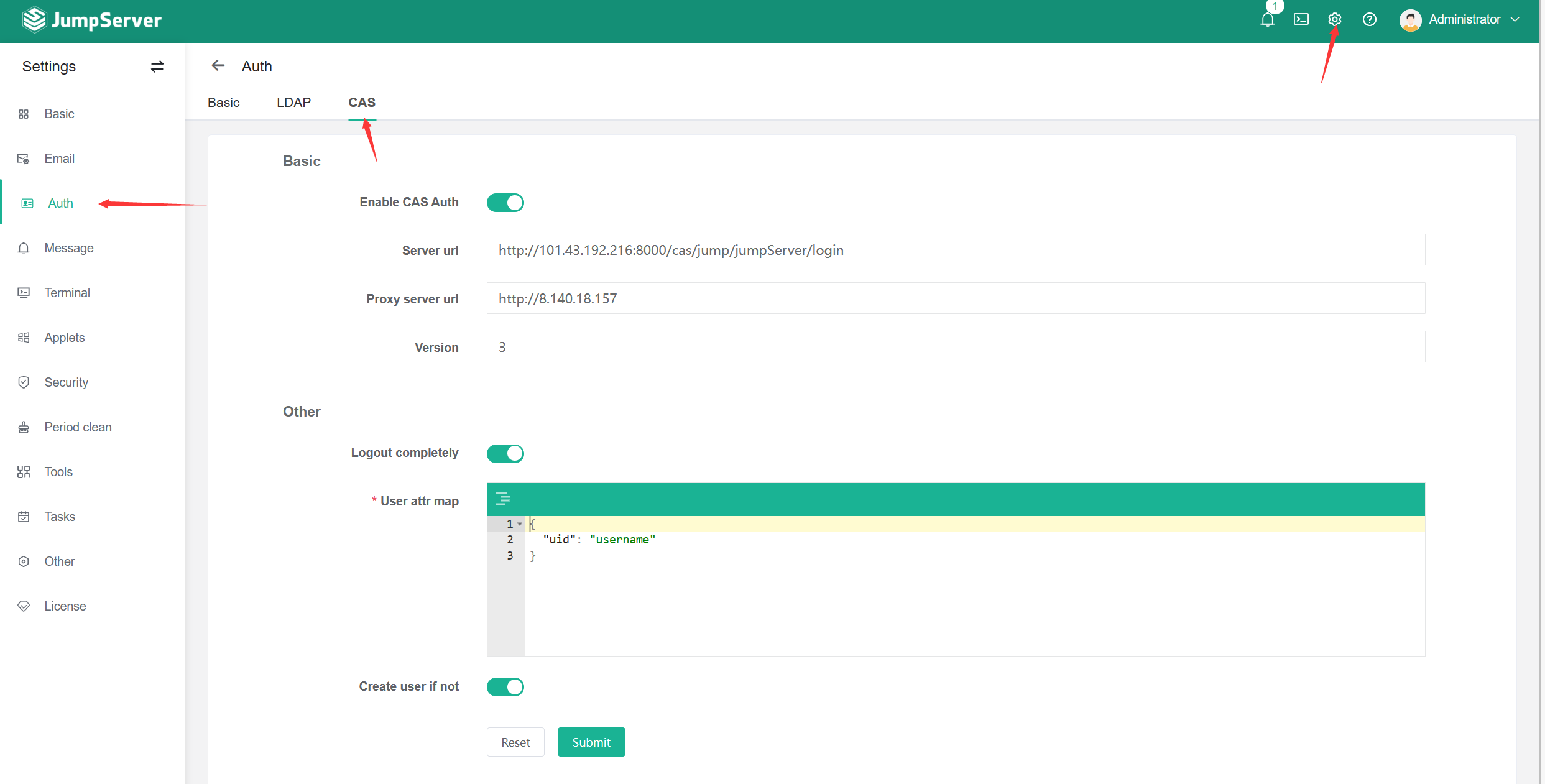The image size is (1545, 784).
Task: Click the Reset button
Action: (515, 742)
